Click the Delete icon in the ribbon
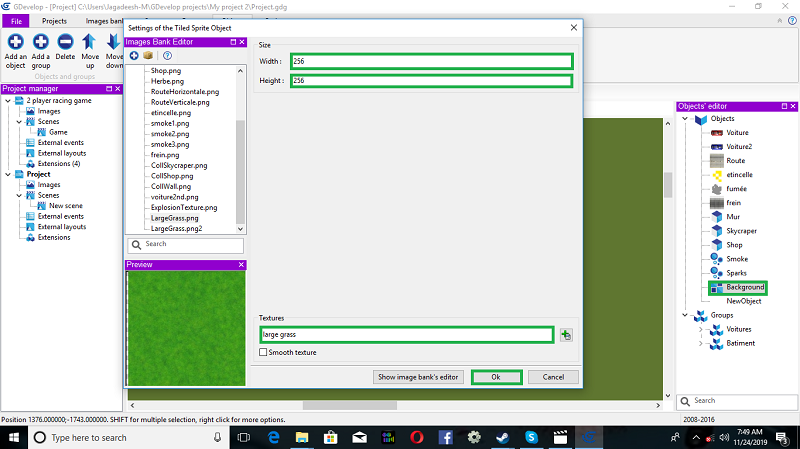The width and height of the screenshot is (800, 449). point(65,42)
